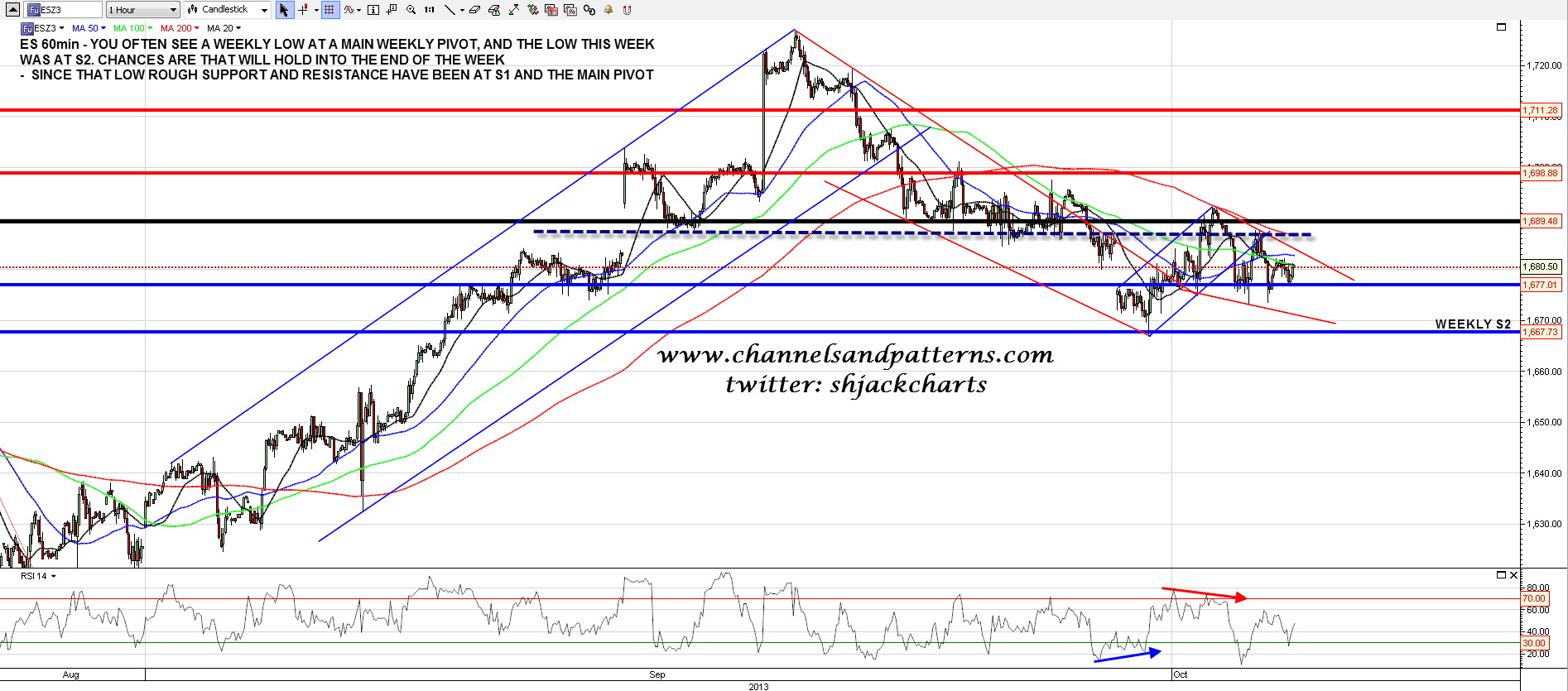
Task: Click the zoom magnifier icon
Action: (411, 10)
